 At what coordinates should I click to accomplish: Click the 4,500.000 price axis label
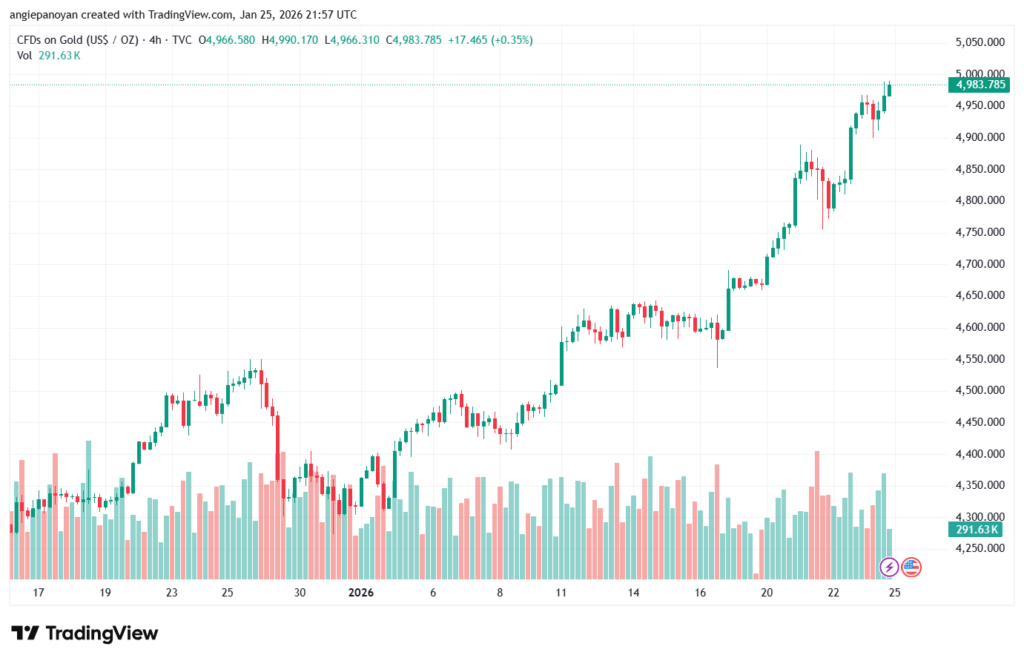click(x=979, y=390)
